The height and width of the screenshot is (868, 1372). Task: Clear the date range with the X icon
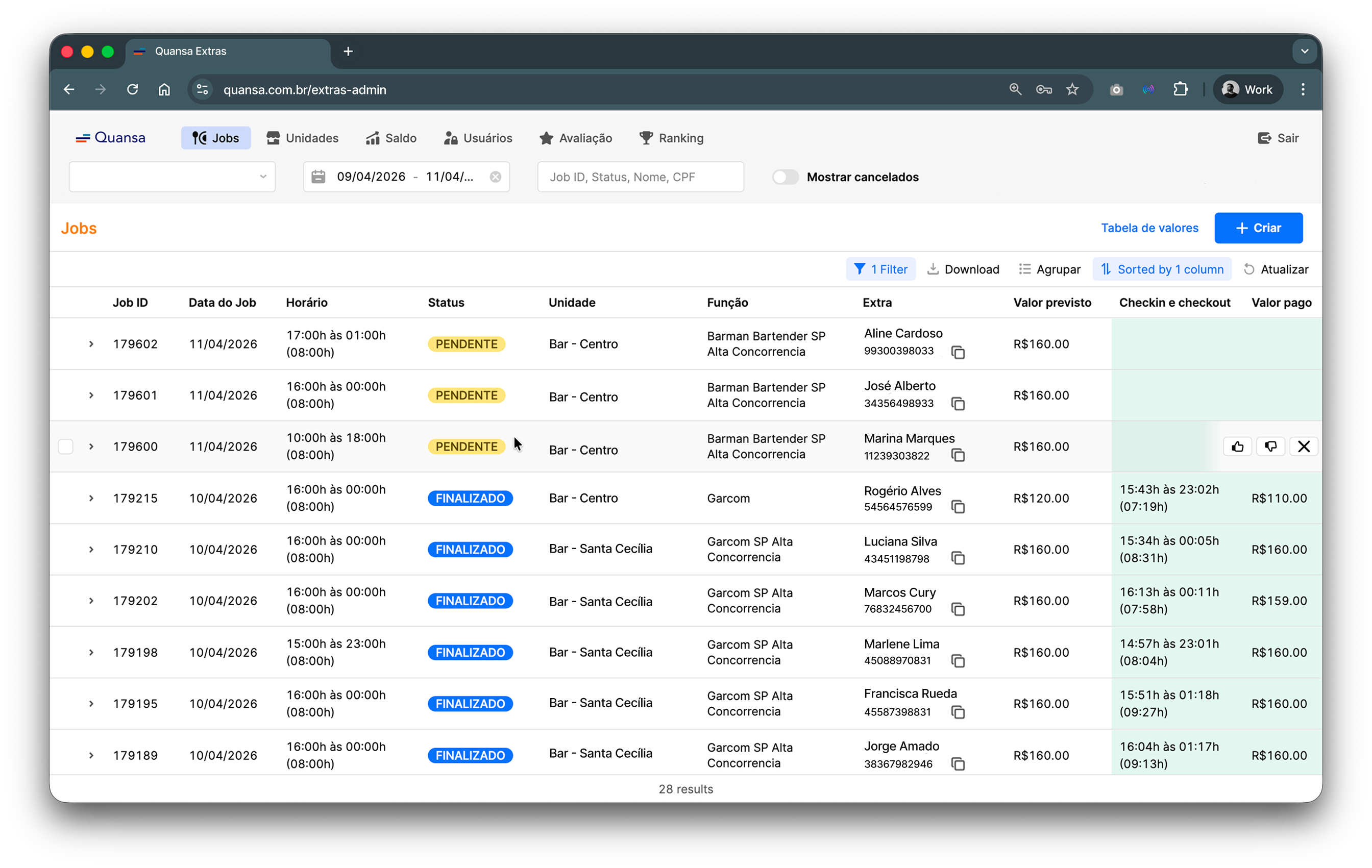pyautogui.click(x=496, y=177)
